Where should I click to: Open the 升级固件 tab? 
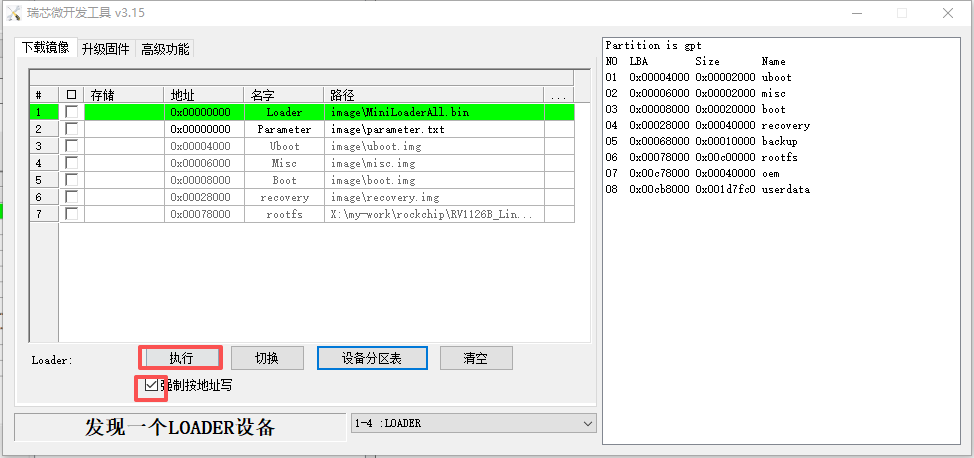pyautogui.click(x=106, y=49)
